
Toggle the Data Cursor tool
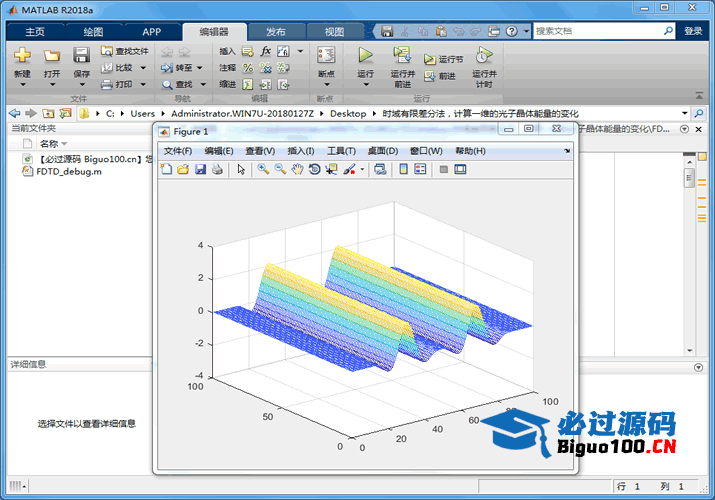tap(331, 170)
